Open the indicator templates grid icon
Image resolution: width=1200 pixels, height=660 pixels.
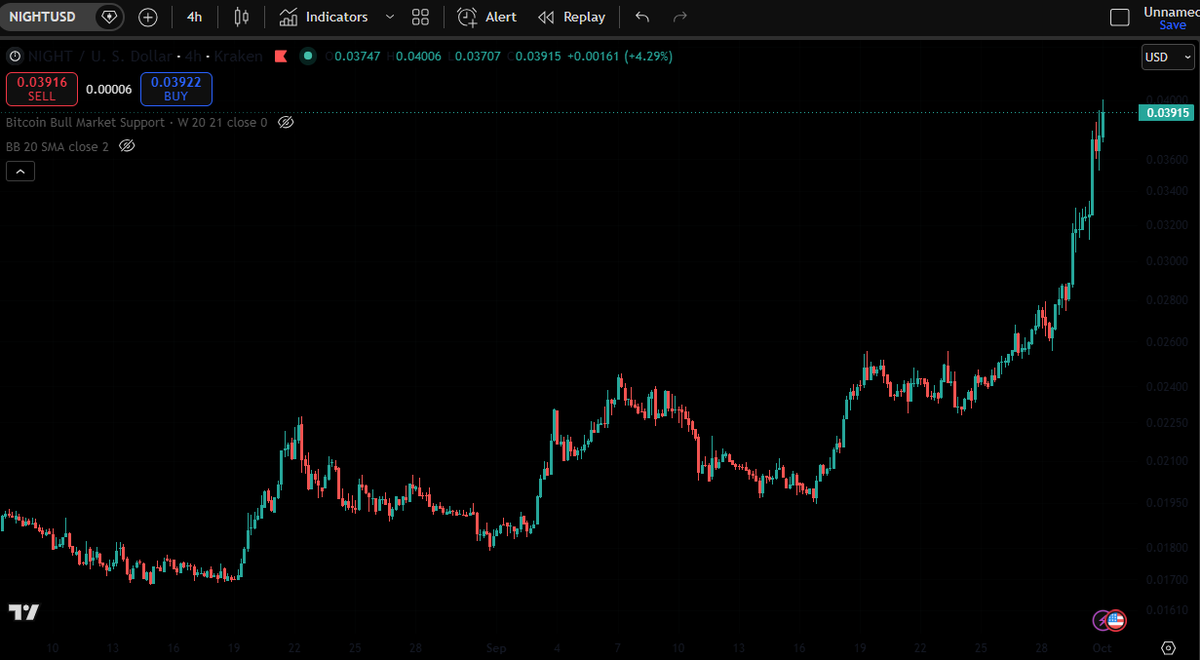click(420, 17)
